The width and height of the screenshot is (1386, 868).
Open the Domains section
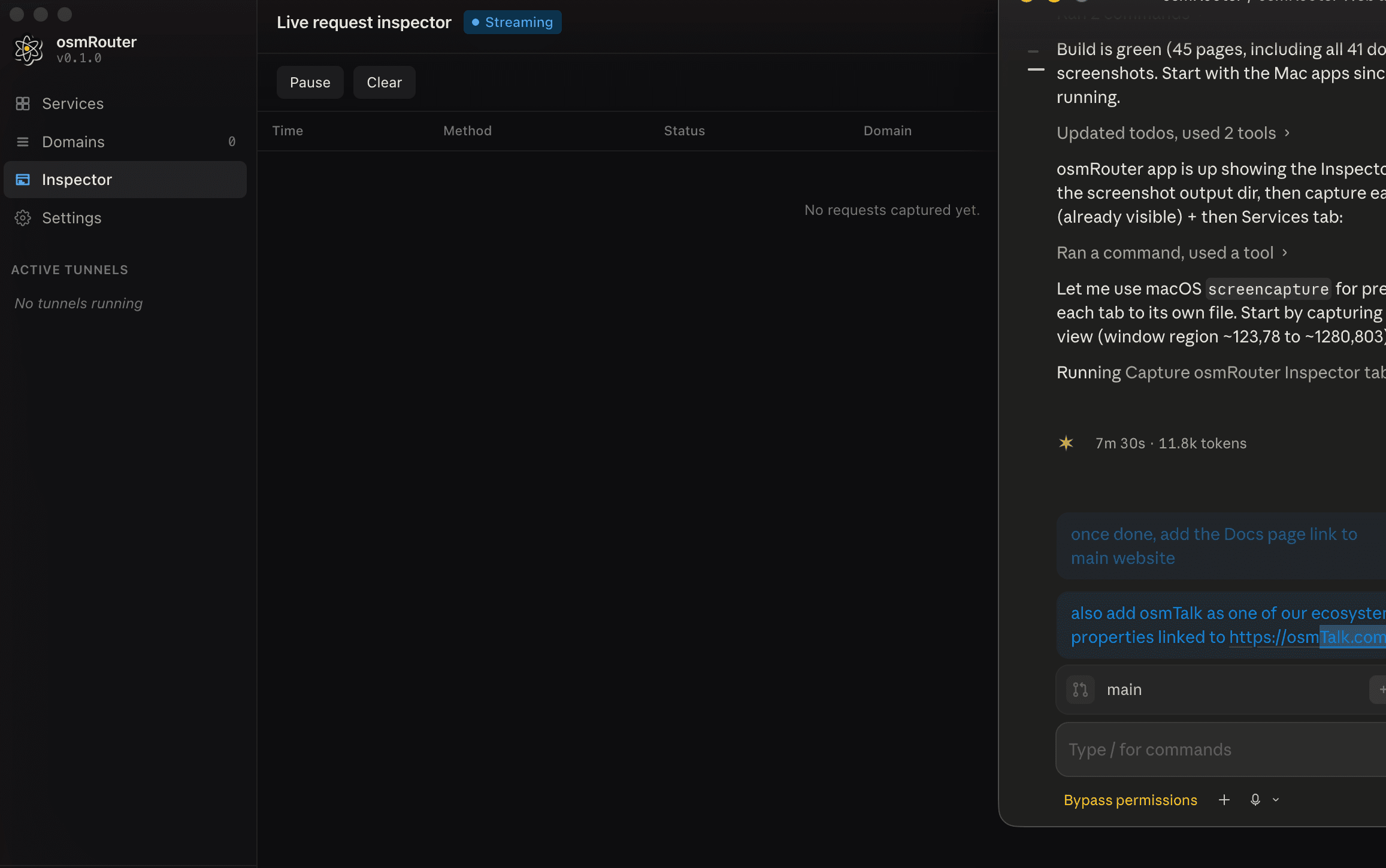125,142
